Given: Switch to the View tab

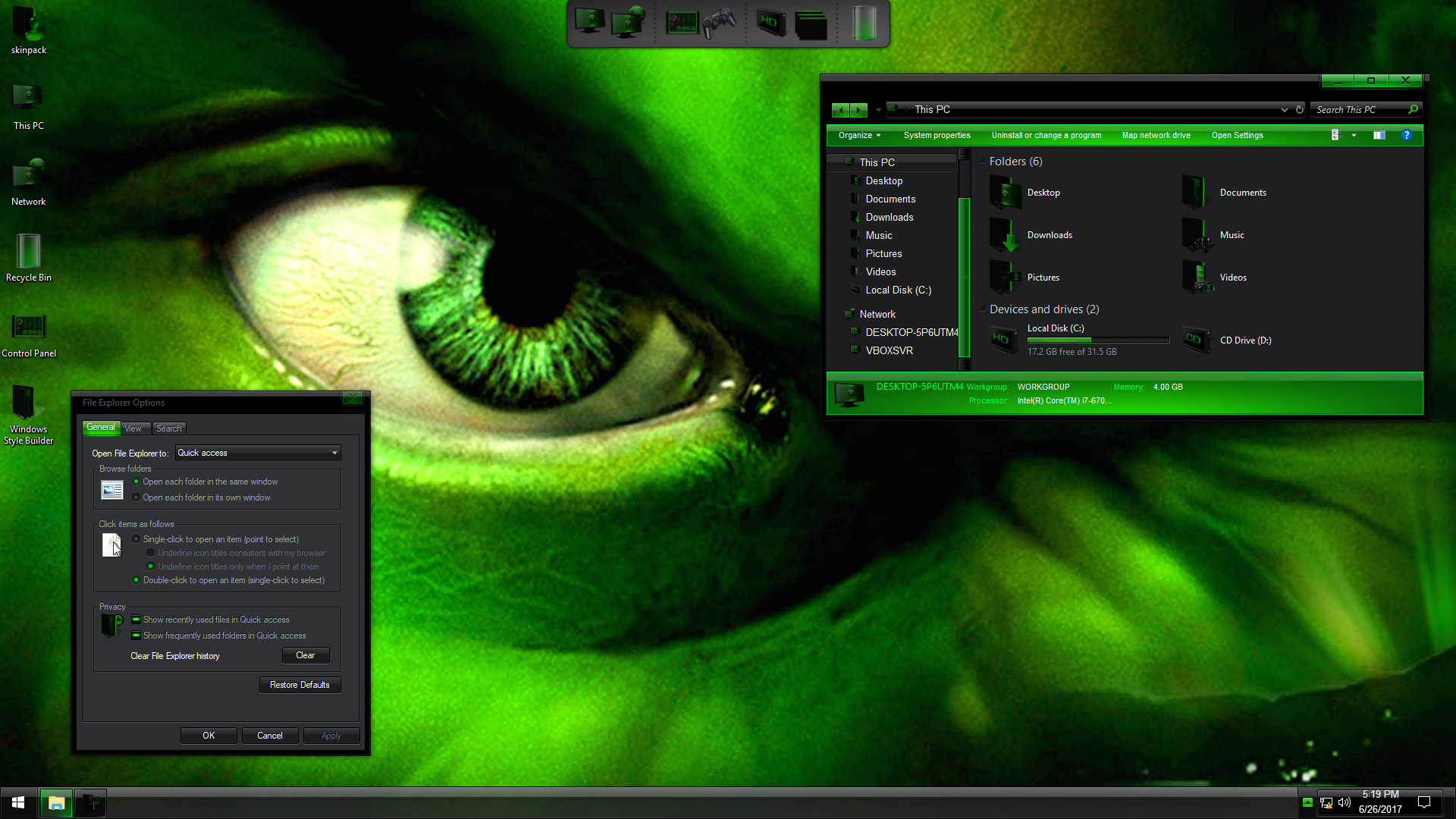Looking at the screenshot, I should (x=133, y=428).
